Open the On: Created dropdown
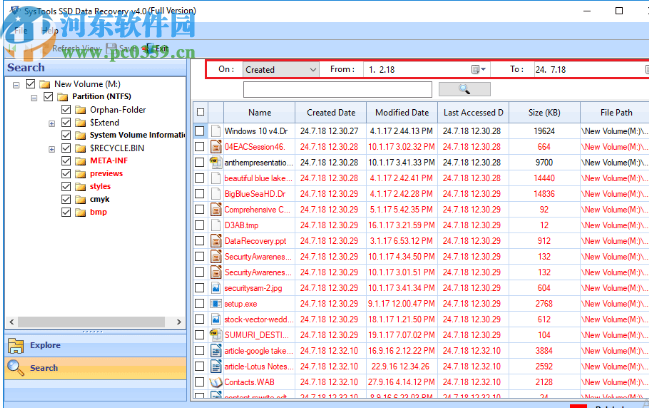 click(281, 70)
